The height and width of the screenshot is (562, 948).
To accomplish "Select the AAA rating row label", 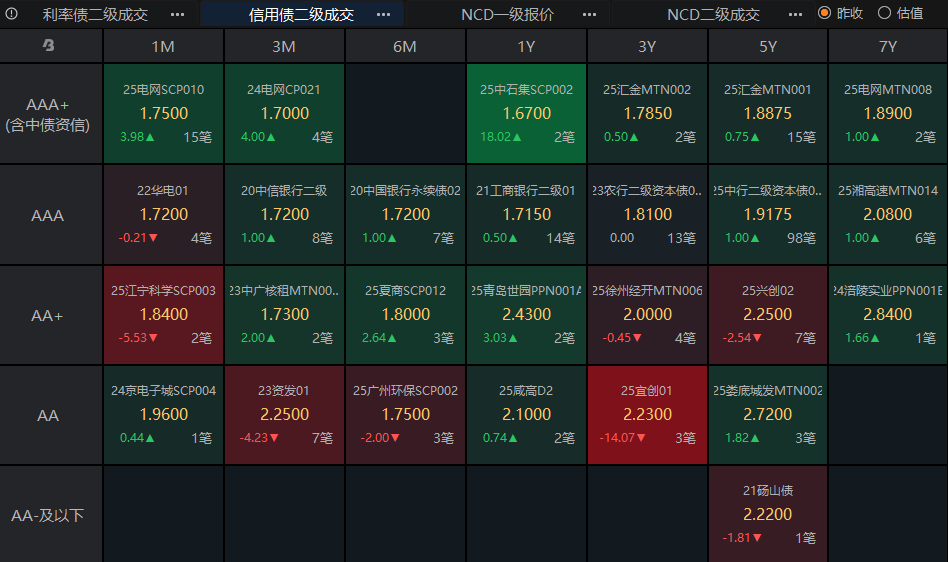I will 51,215.
